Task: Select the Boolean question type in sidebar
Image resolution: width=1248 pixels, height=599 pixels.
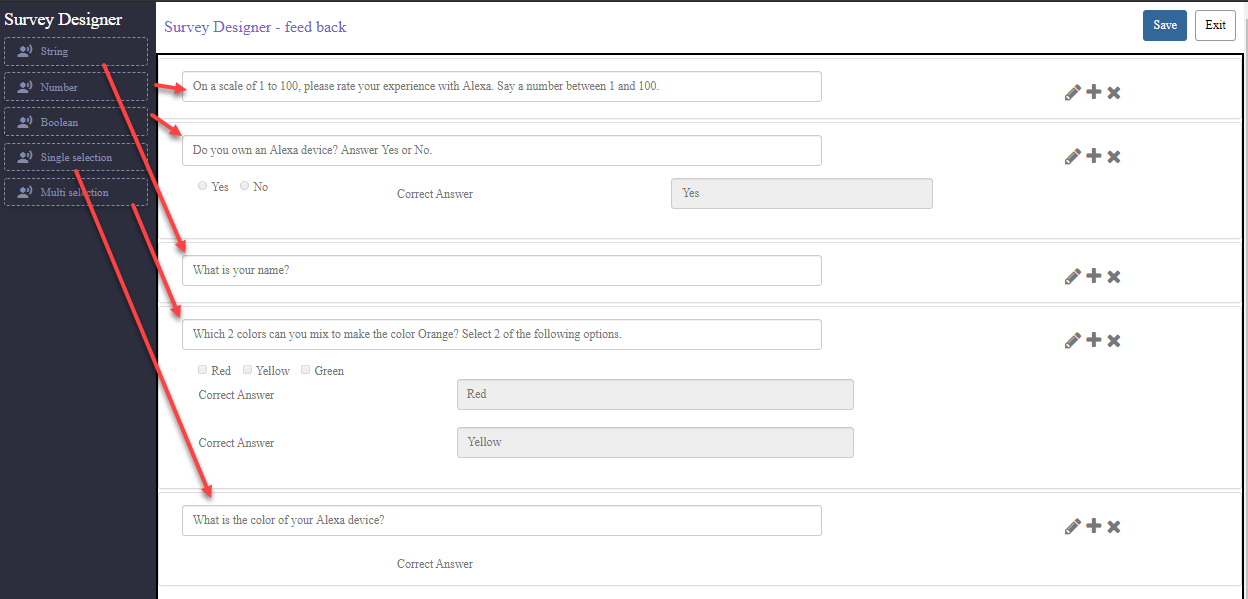Action: point(76,122)
